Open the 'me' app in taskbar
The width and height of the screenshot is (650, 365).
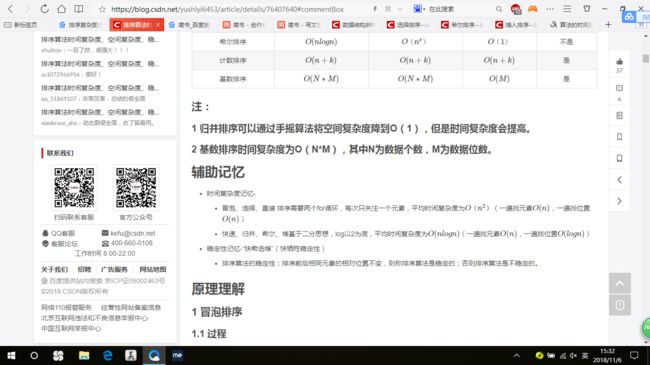coord(177,355)
